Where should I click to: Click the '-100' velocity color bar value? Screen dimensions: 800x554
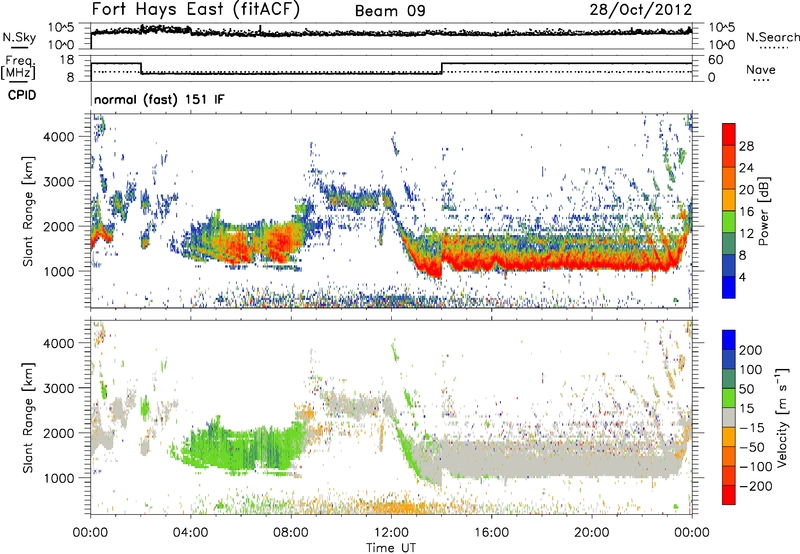tap(756, 467)
